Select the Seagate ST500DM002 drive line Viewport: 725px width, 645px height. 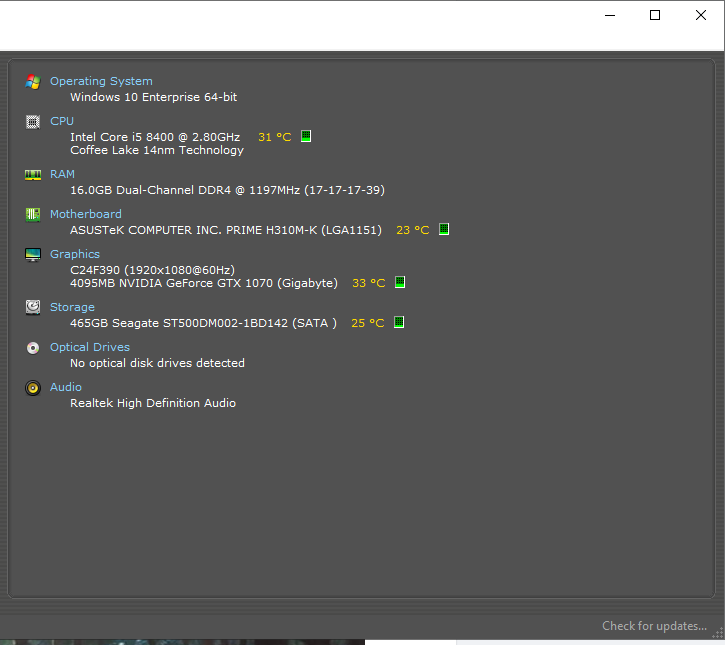coord(203,323)
